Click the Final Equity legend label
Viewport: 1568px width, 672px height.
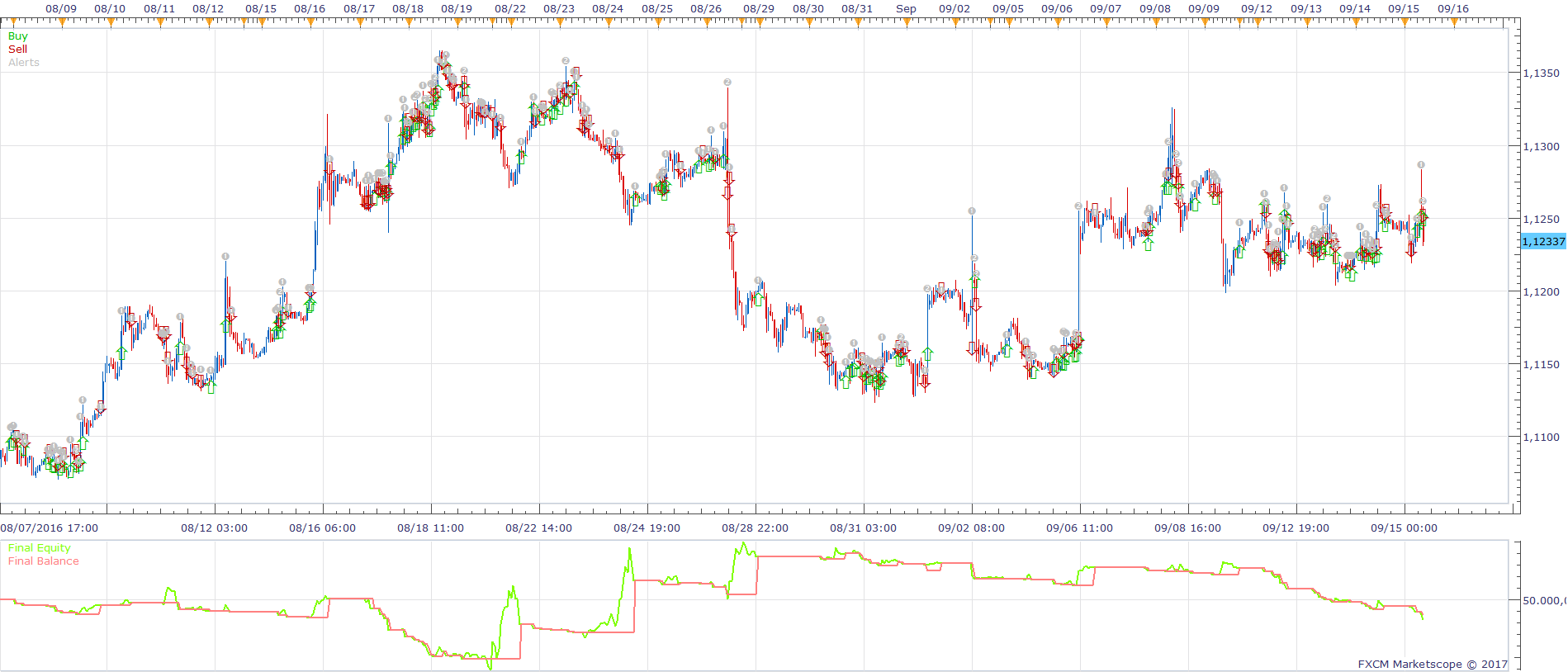click(40, 548)
